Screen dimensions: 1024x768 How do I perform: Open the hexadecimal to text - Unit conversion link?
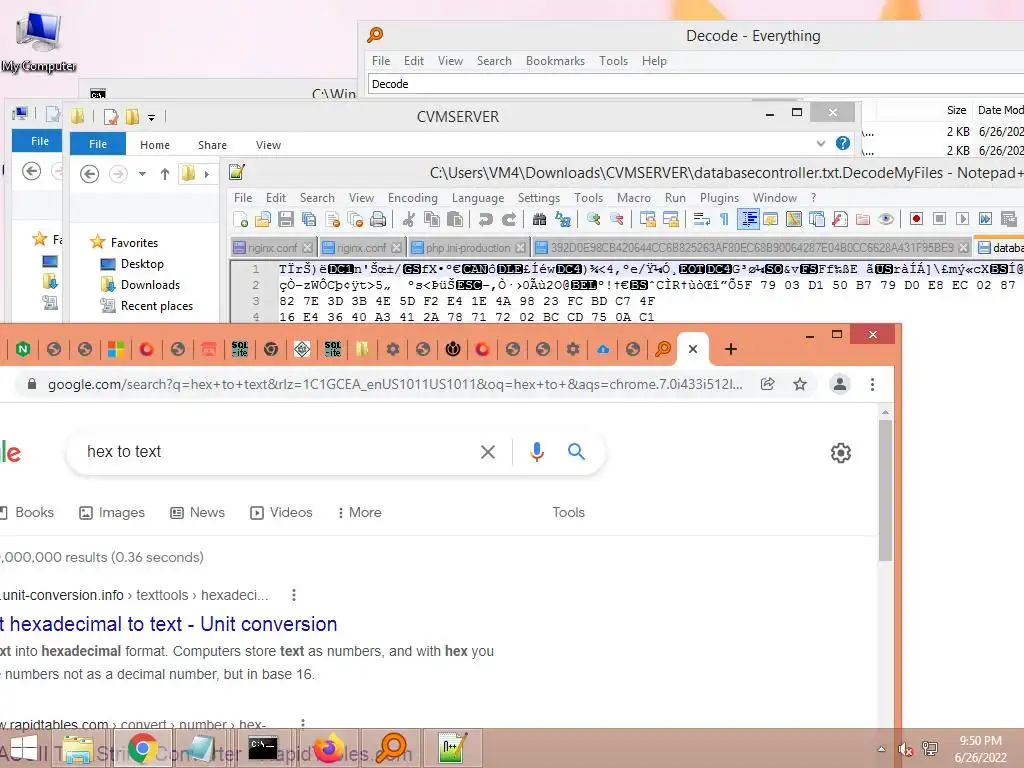click(x=168, y=624)
